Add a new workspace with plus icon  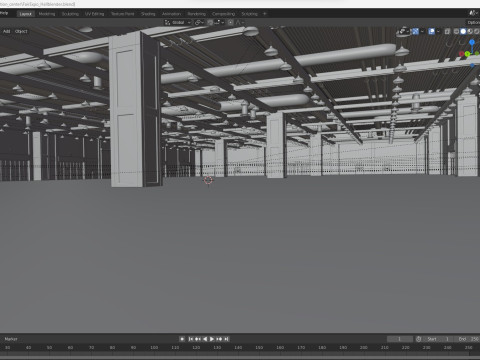pos(265,14)
